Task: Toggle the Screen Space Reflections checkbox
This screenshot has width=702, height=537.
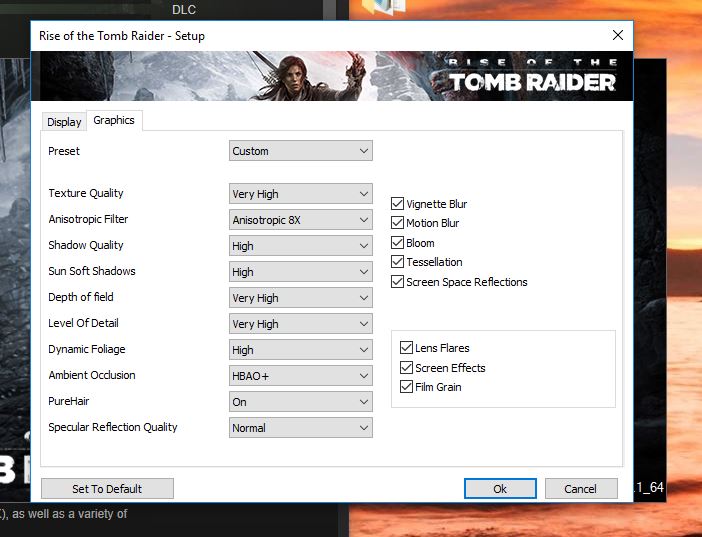Action: coord(397,282)
